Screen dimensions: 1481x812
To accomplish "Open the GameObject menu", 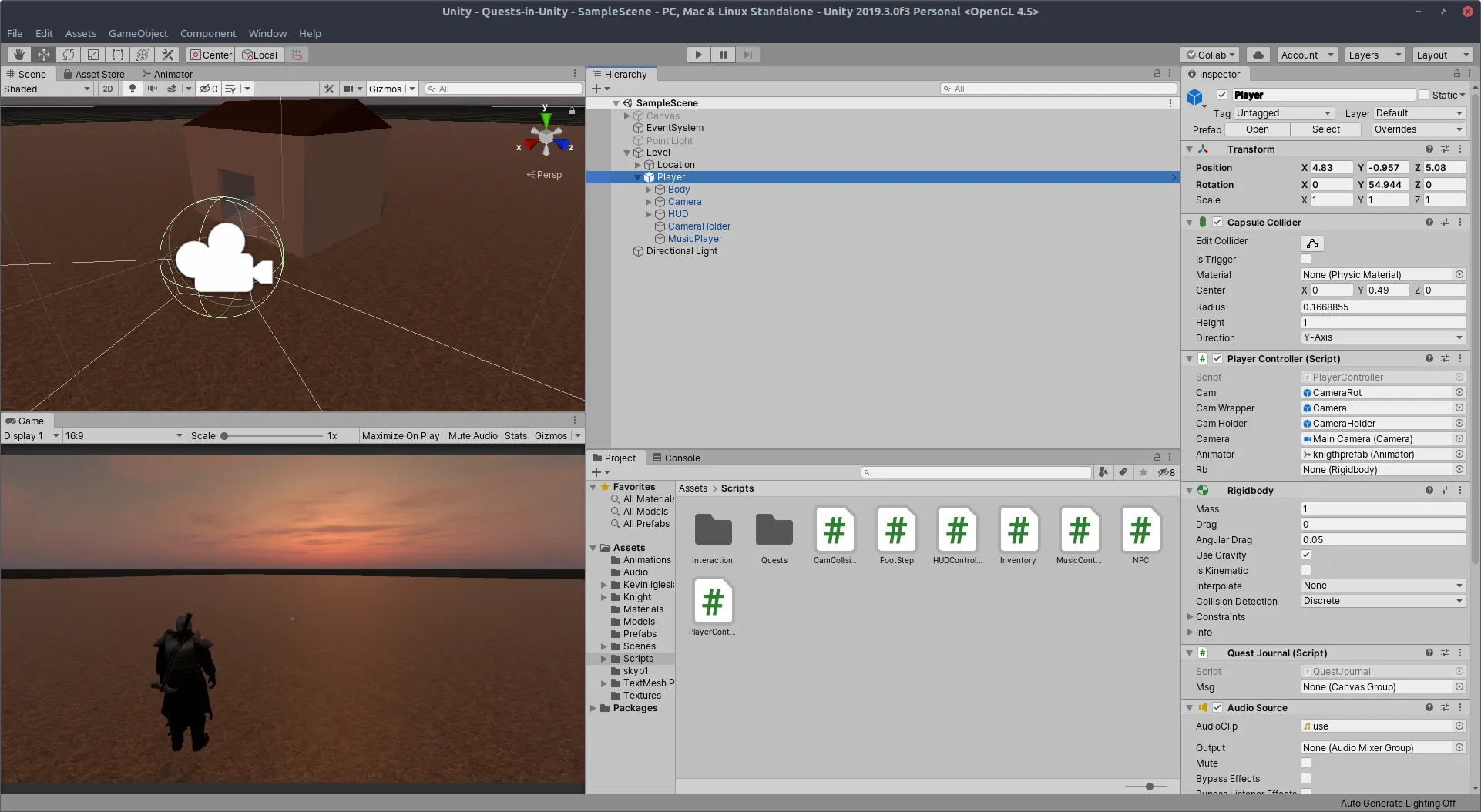I will (x=138, y=33).
